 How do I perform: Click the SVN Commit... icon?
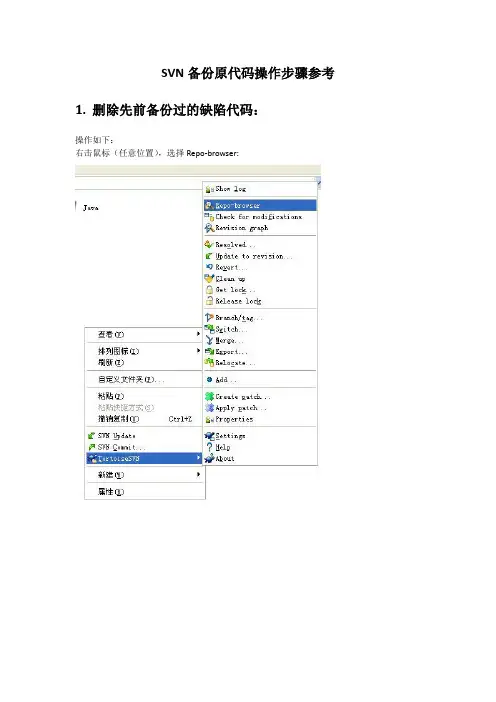(x=92, y=447)
